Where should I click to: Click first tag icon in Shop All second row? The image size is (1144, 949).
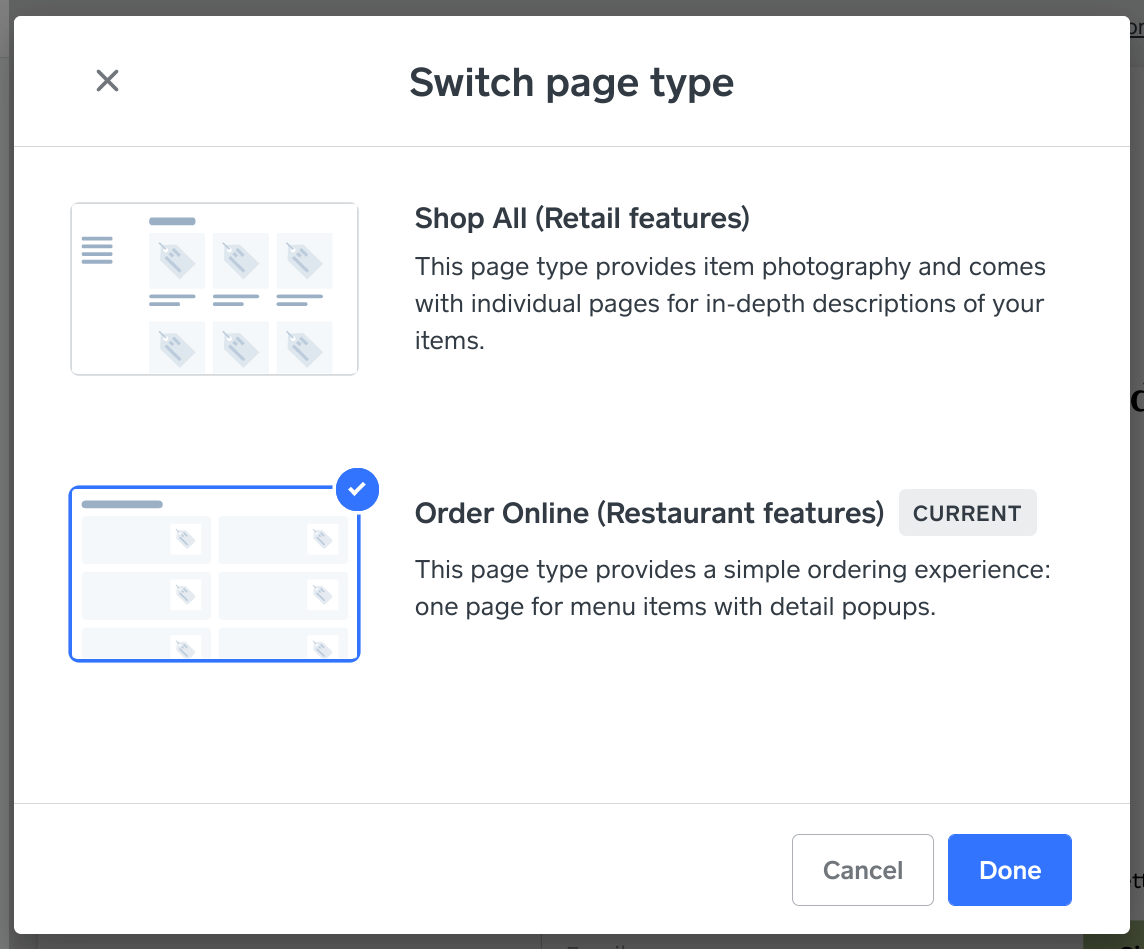177,348
